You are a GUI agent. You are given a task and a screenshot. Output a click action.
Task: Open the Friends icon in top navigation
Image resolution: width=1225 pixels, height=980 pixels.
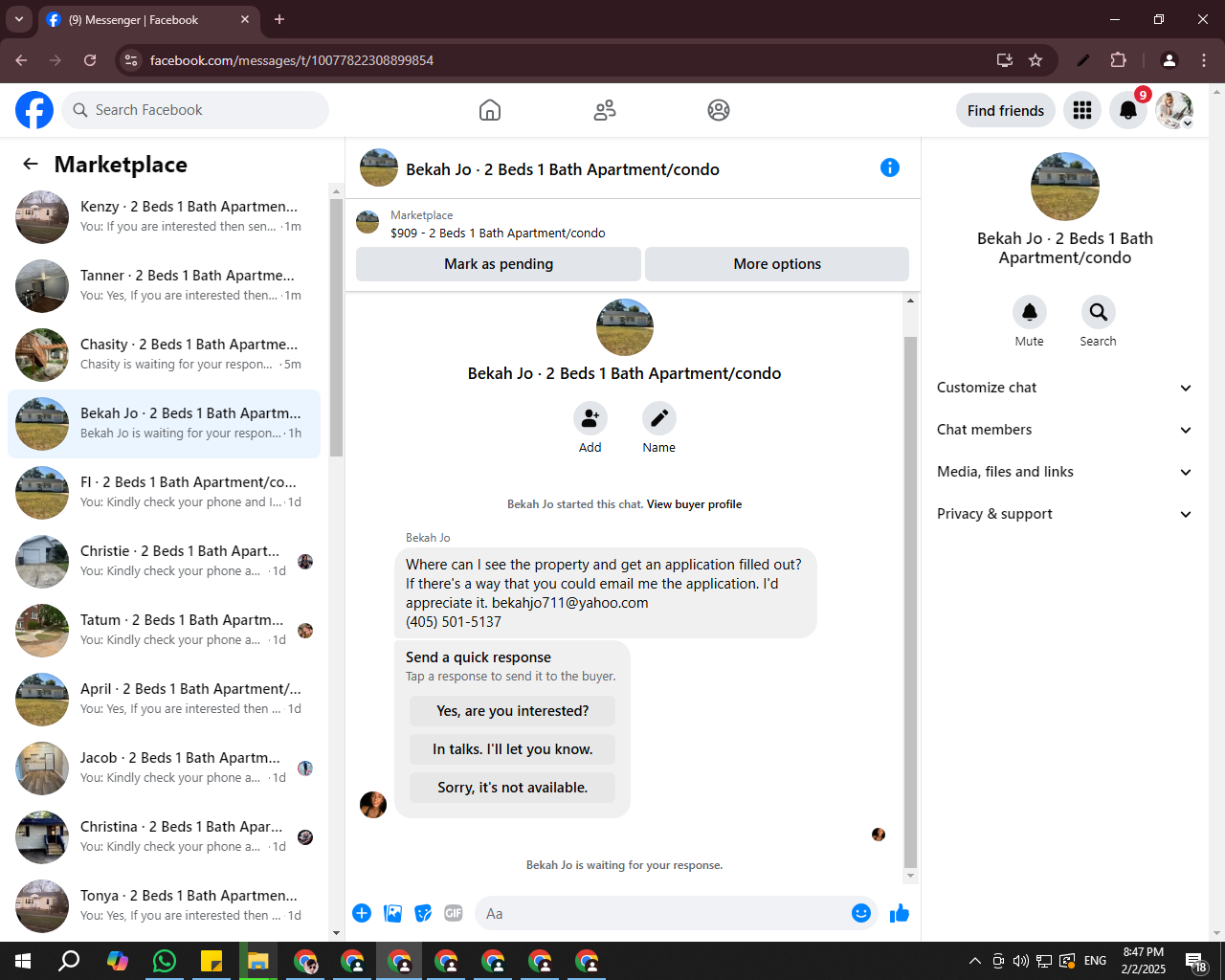click(x=605, y=110)
